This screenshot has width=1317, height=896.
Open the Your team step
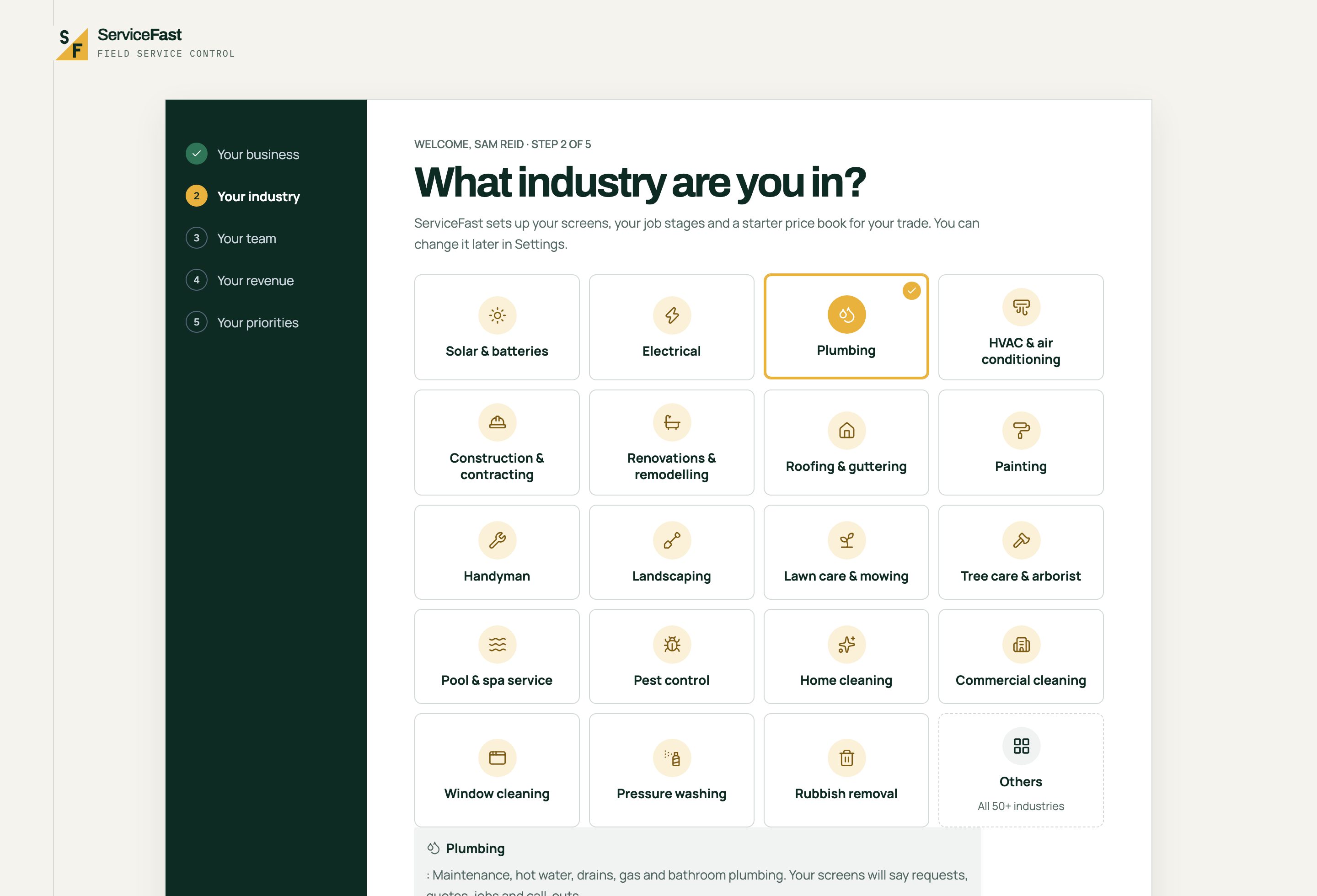[231, 239]
